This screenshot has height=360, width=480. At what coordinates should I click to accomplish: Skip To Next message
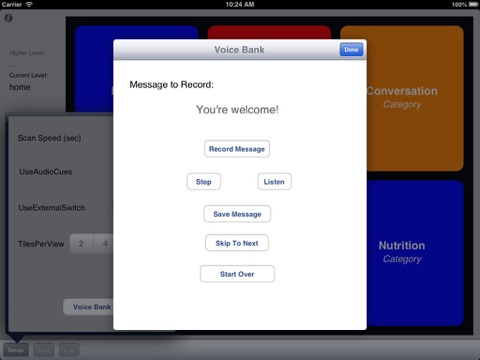(237, 243)
